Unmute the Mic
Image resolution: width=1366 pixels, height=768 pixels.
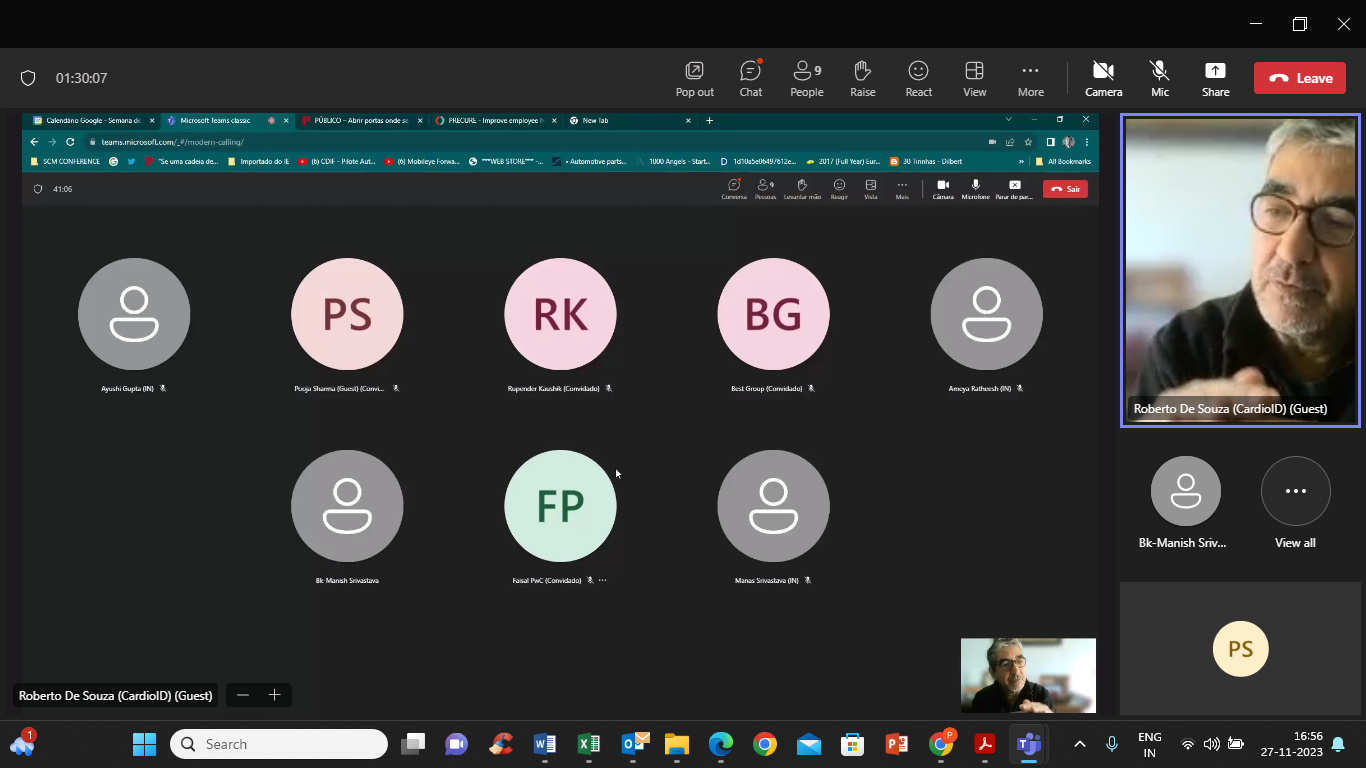[1159, 78]
